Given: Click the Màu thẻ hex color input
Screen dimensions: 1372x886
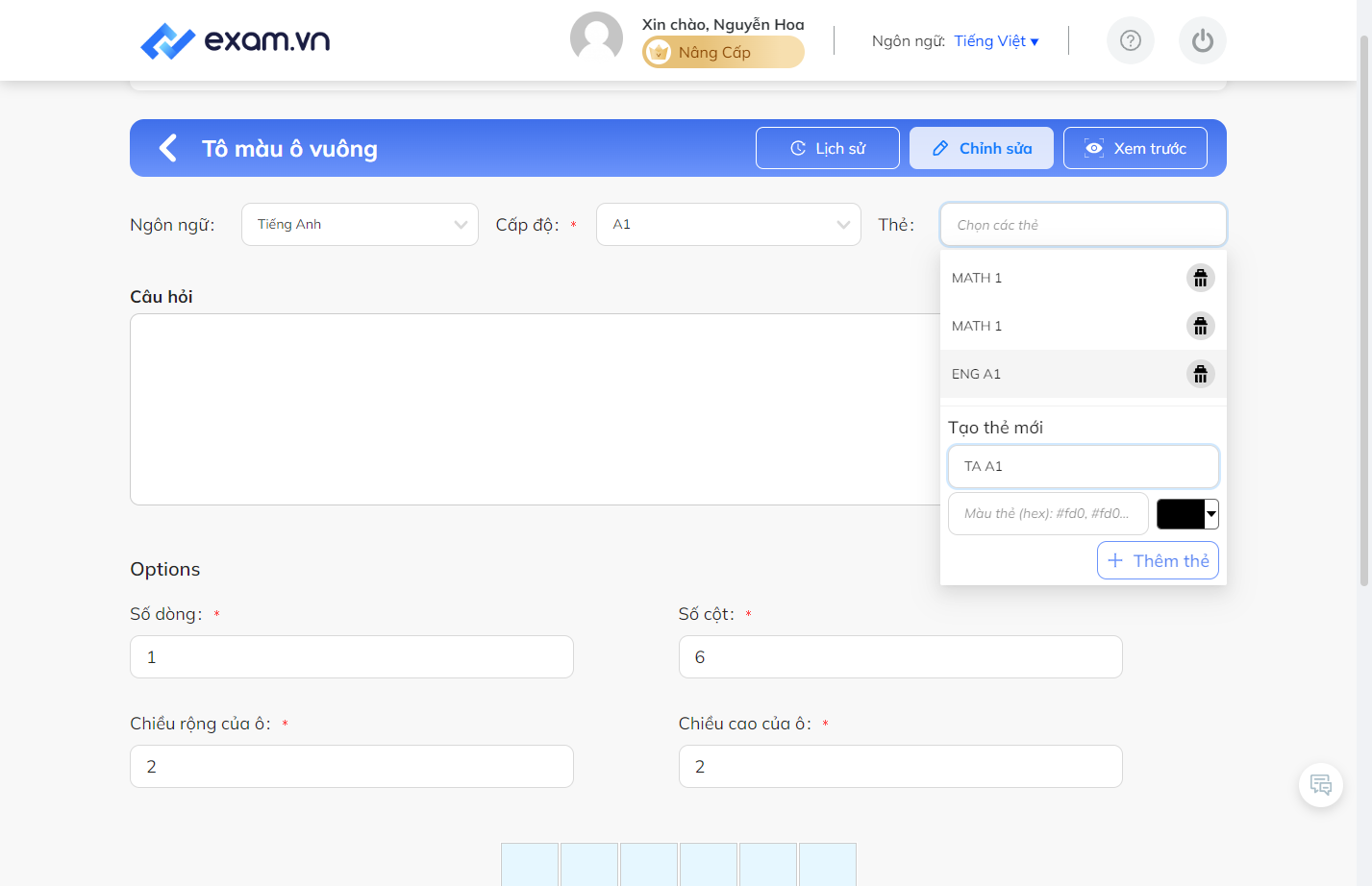Looking at the screenshot, I should click(1048, 513).
